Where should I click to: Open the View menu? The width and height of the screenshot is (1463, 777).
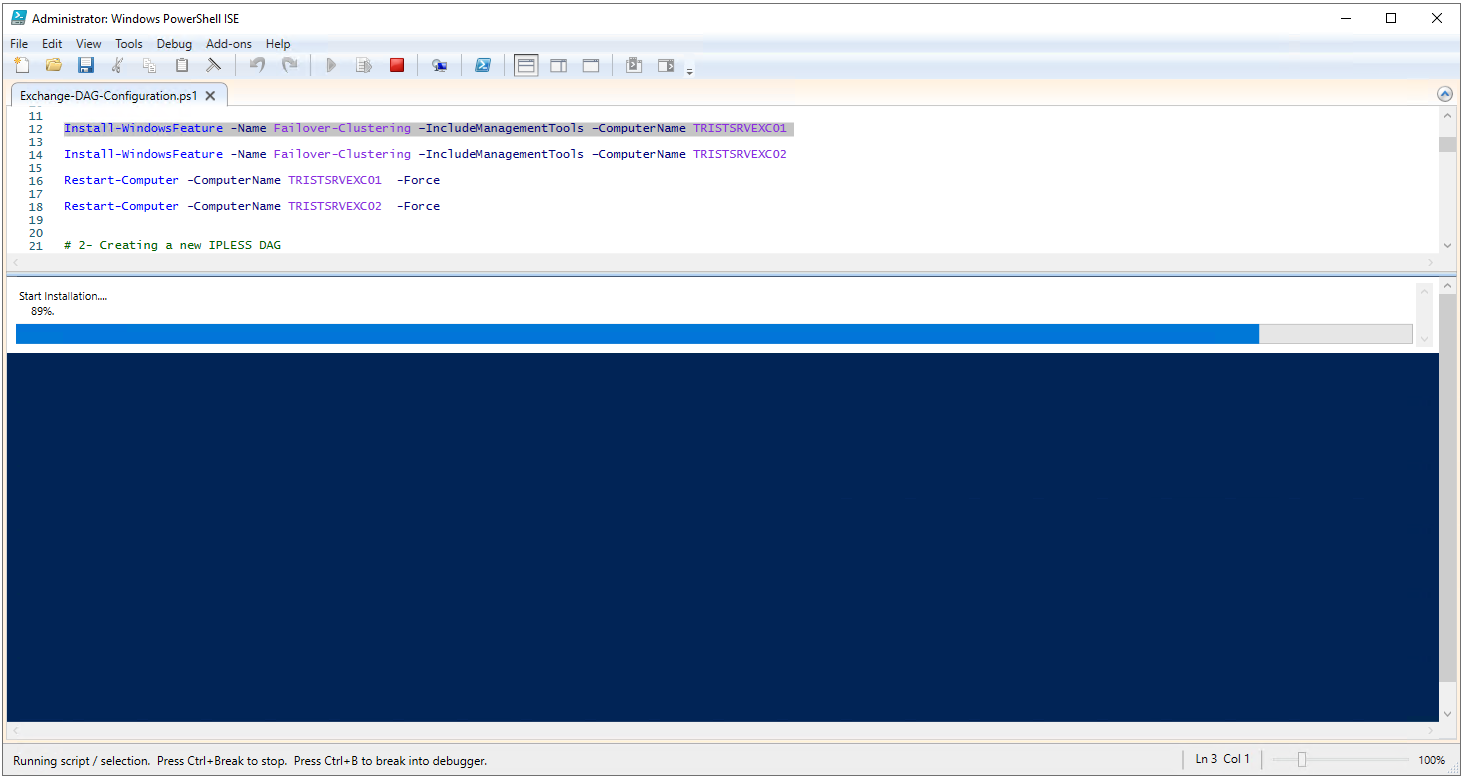89,44
